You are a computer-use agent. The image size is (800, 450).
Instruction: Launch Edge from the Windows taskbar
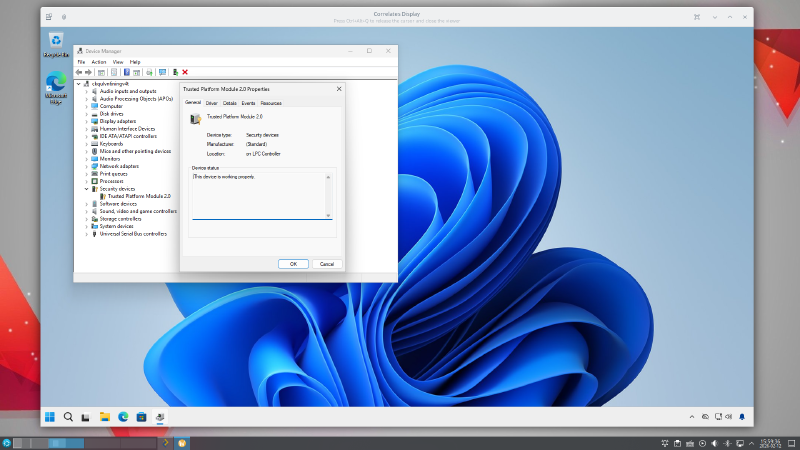123,417
